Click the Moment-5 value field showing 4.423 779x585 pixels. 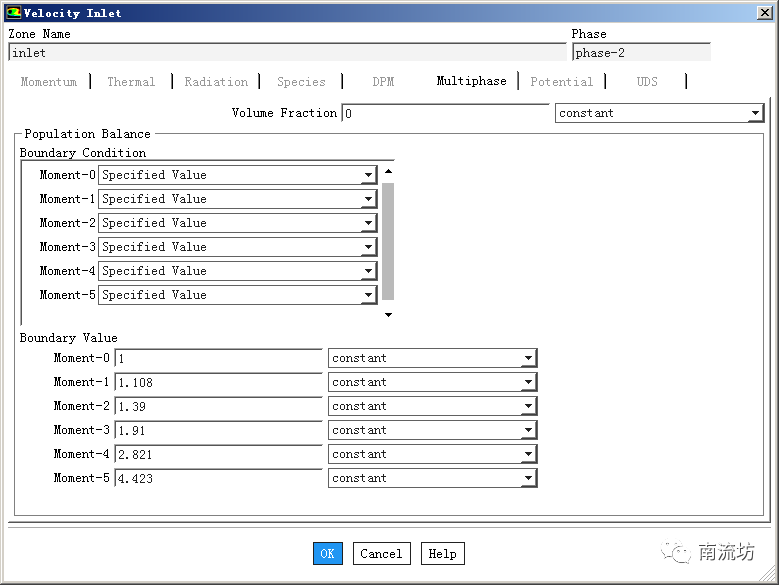218,478
